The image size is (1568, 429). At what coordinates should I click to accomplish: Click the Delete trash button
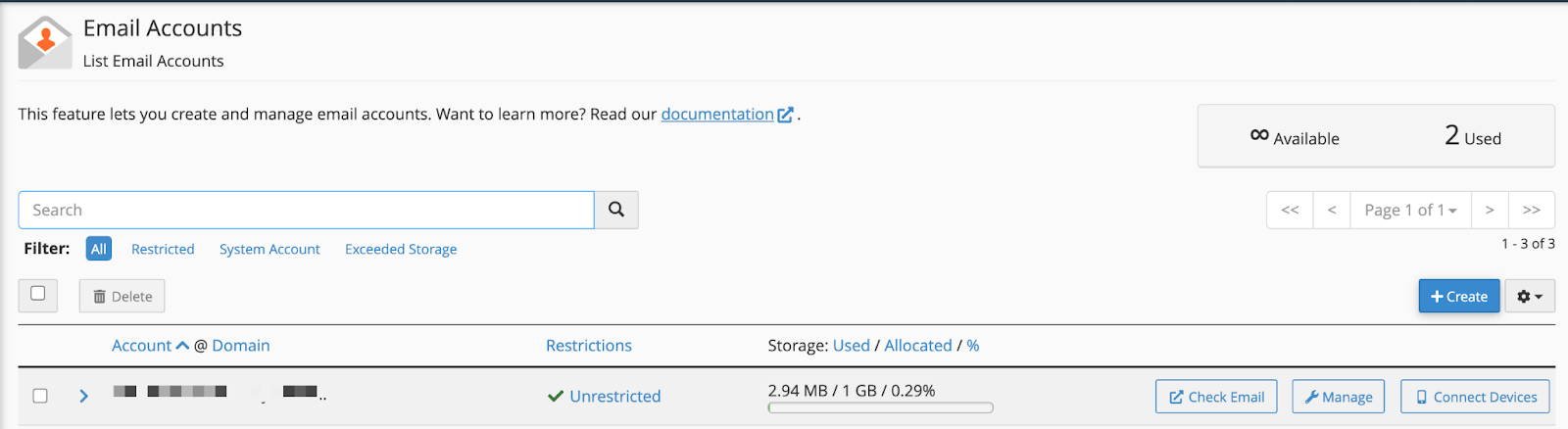[122, 296]
